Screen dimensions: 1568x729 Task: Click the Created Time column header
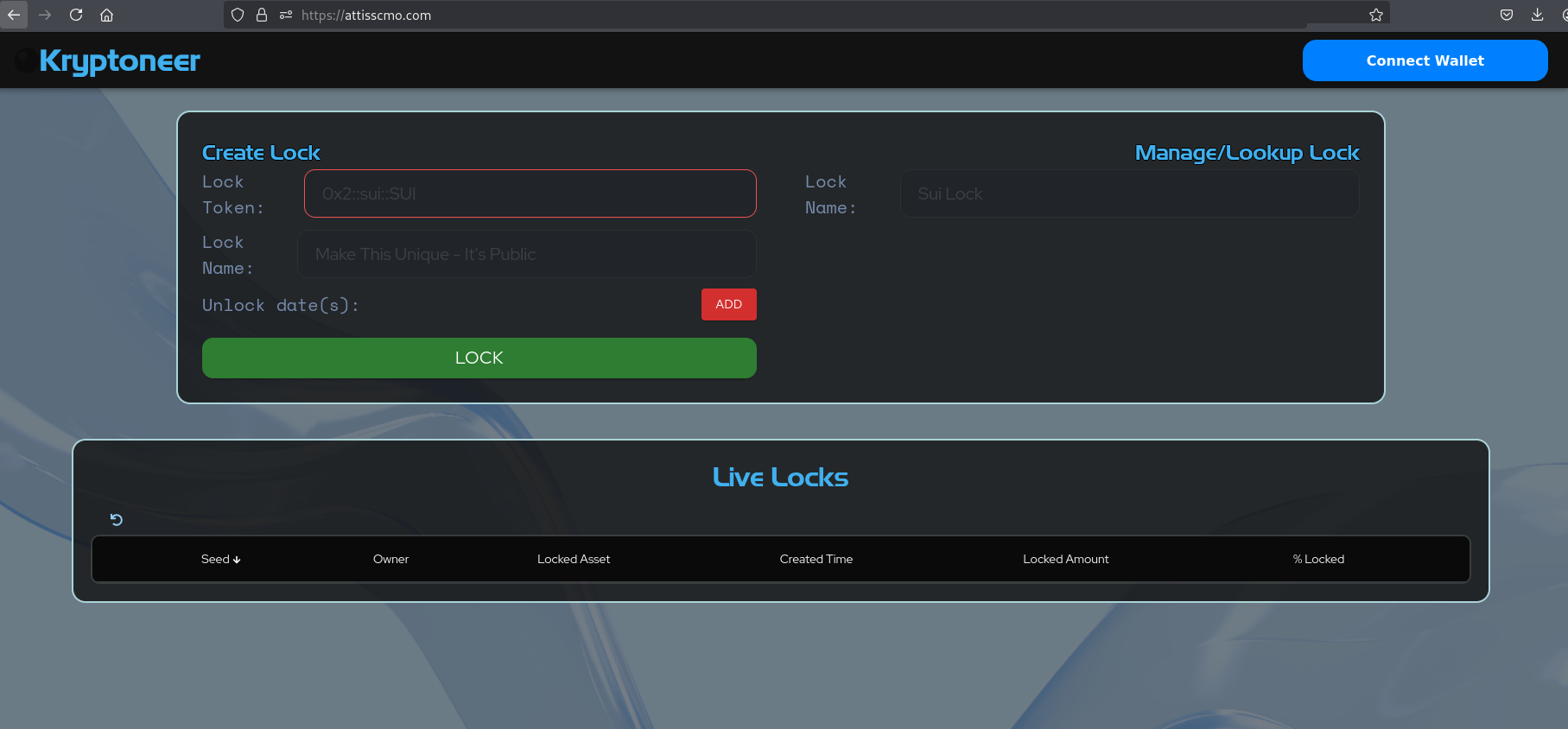pyautogui.click(x=816, y=559)
